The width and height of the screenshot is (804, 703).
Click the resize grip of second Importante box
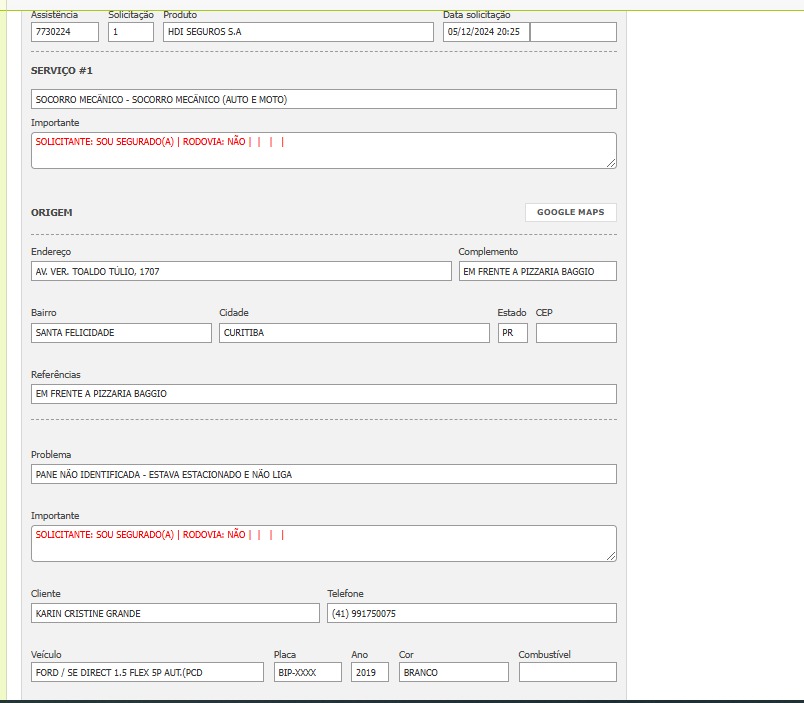tap(611, 556)
